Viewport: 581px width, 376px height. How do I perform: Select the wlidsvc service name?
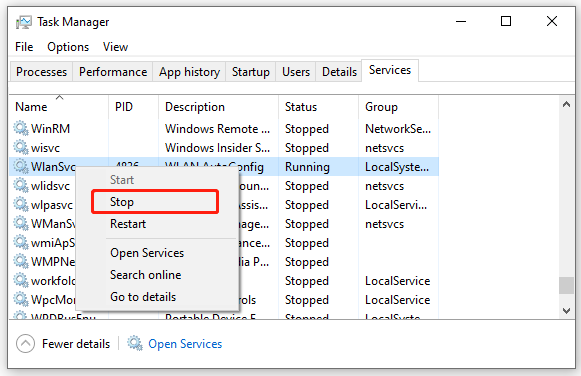50,186
